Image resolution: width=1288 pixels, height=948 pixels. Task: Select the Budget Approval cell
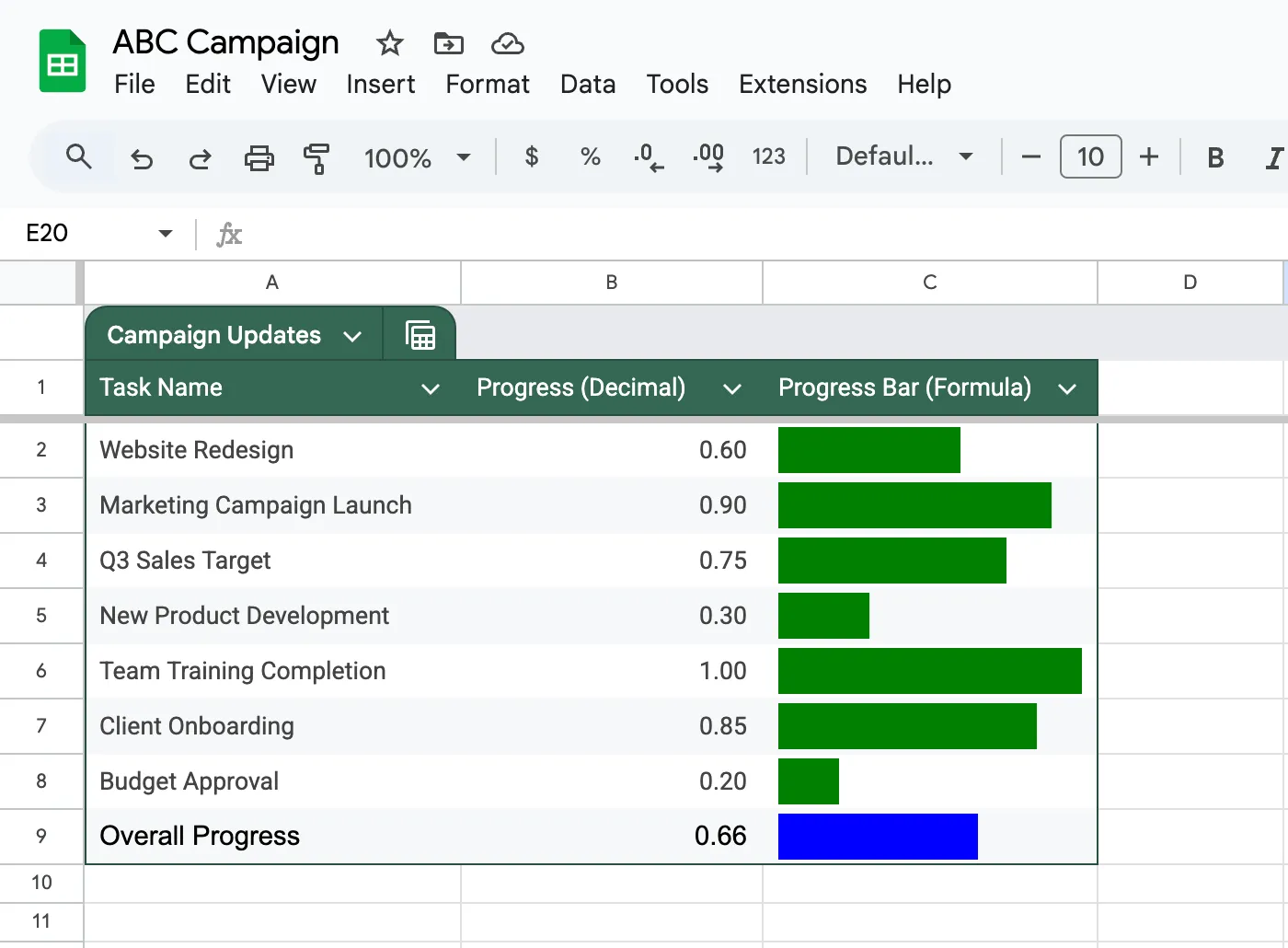click(x=273, y=781)
